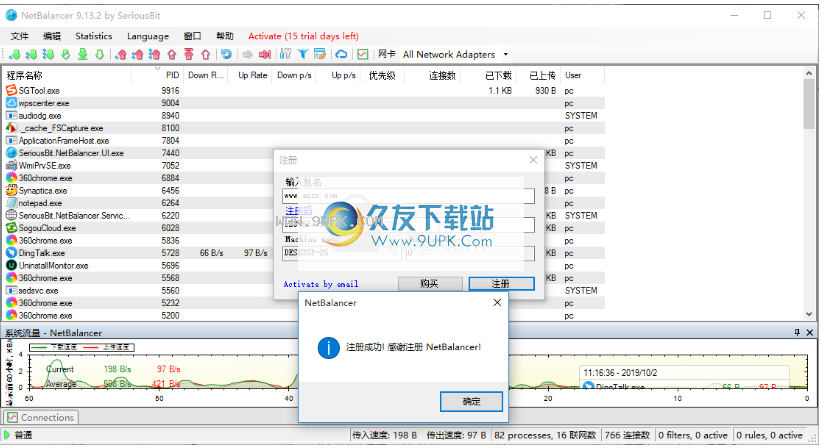Image resolution: width=823 pixels, height=448 pixels.
Task: Click the green underlined download limit arrow
Action: tap(82, 54)
